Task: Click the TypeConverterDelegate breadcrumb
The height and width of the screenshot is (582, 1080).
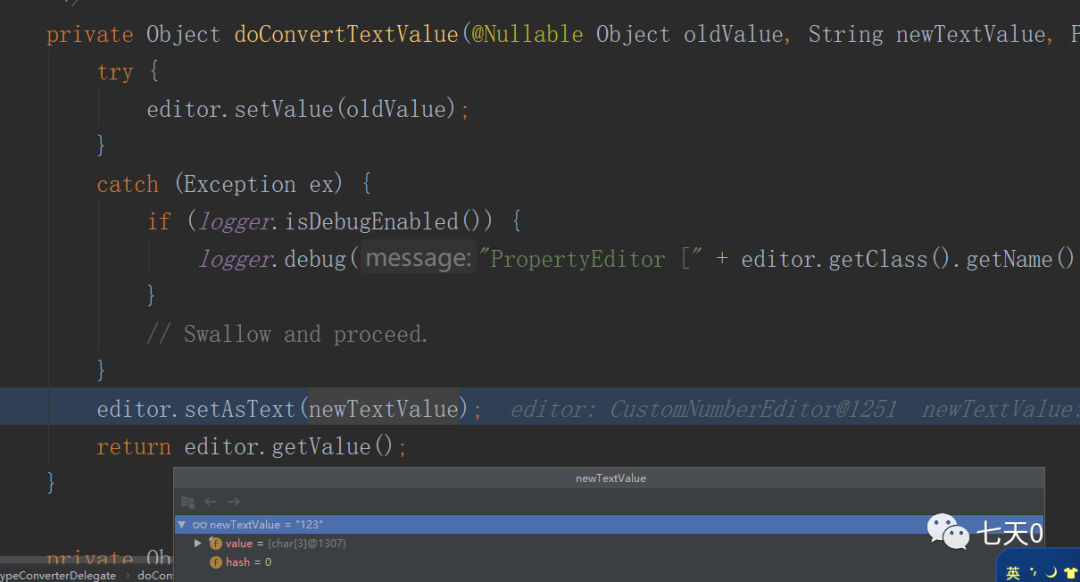Action: [x=58, y=576]
